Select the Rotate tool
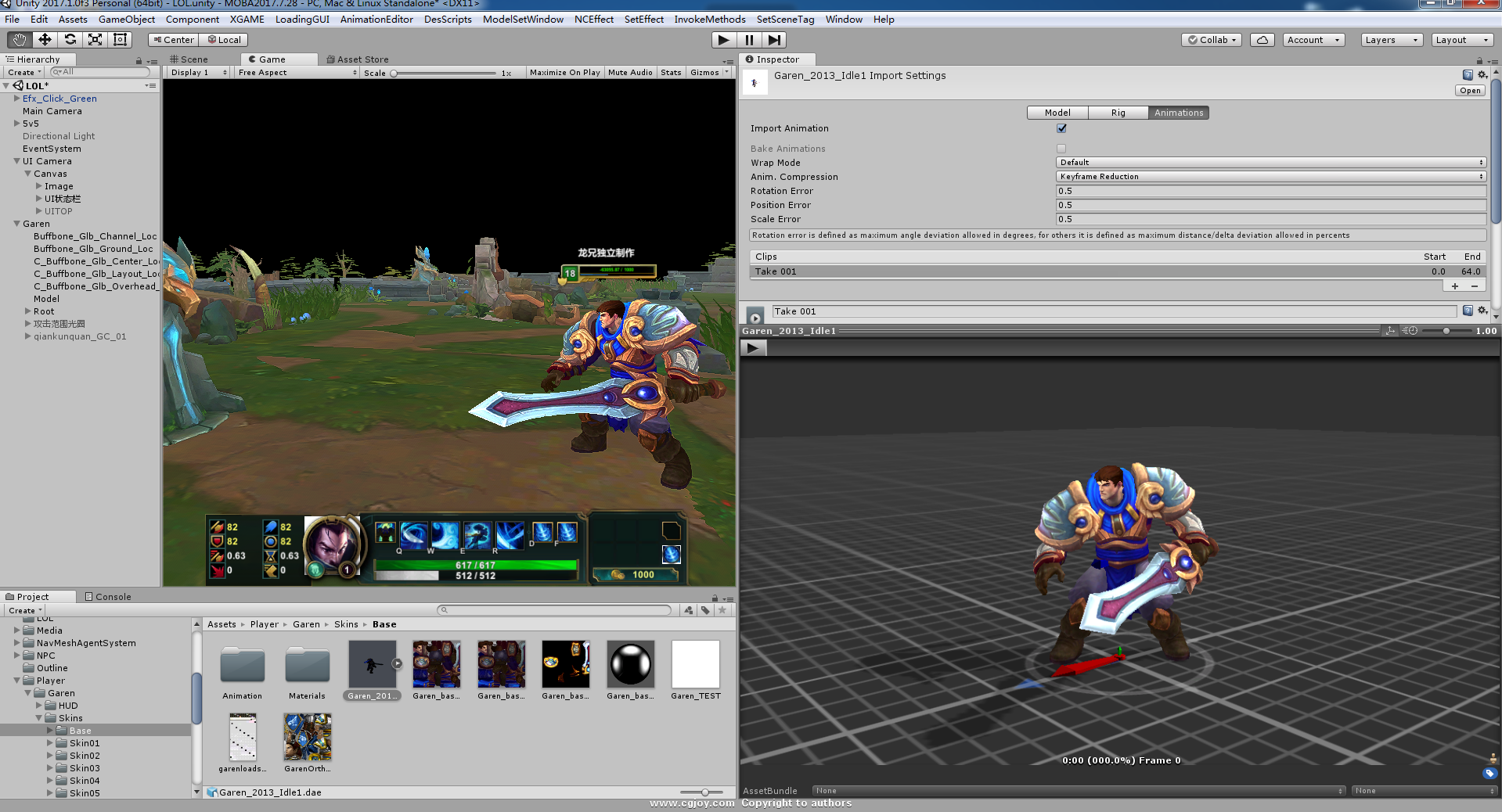This screenshot has width=1502, height=812. coord(70,40)
